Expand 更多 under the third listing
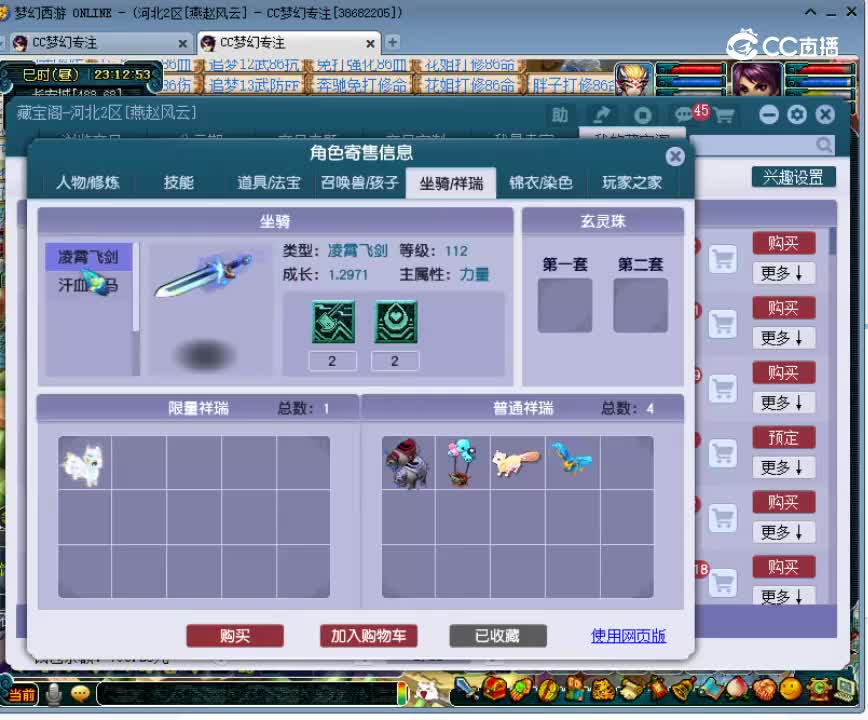Image resolution: width=868 pixels, height=720 pixels. point(783,402)
